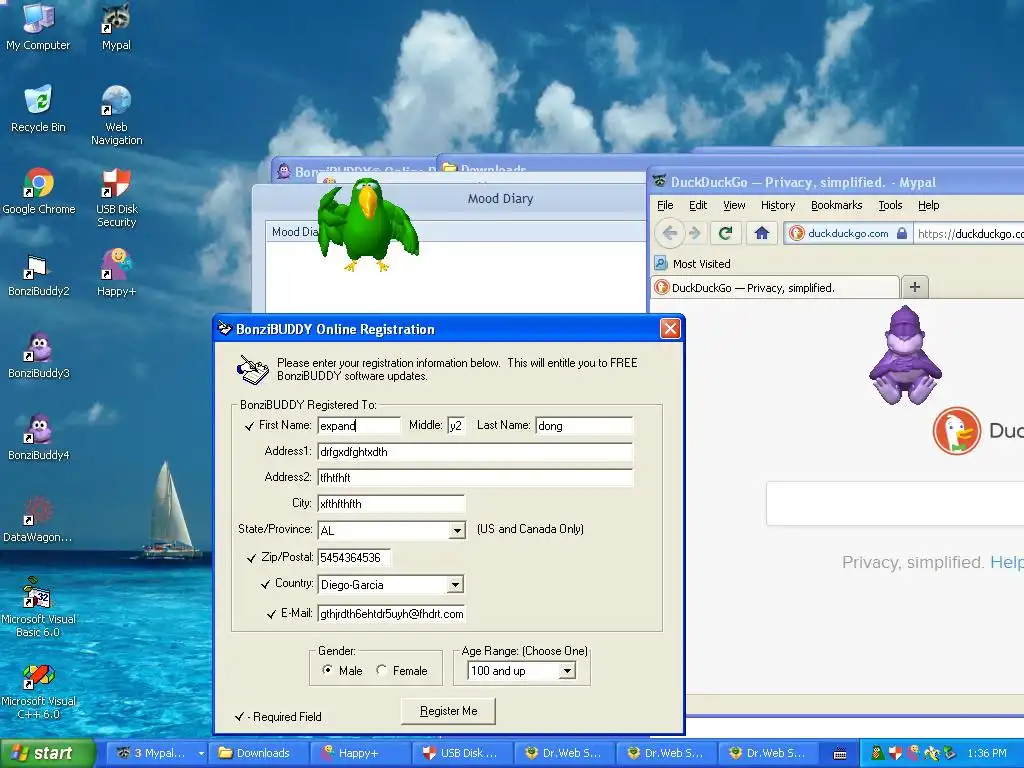Go back in Mypal browser
Image resolution: width=1024 pixels, height=768 pixels.
pos(669,232)
